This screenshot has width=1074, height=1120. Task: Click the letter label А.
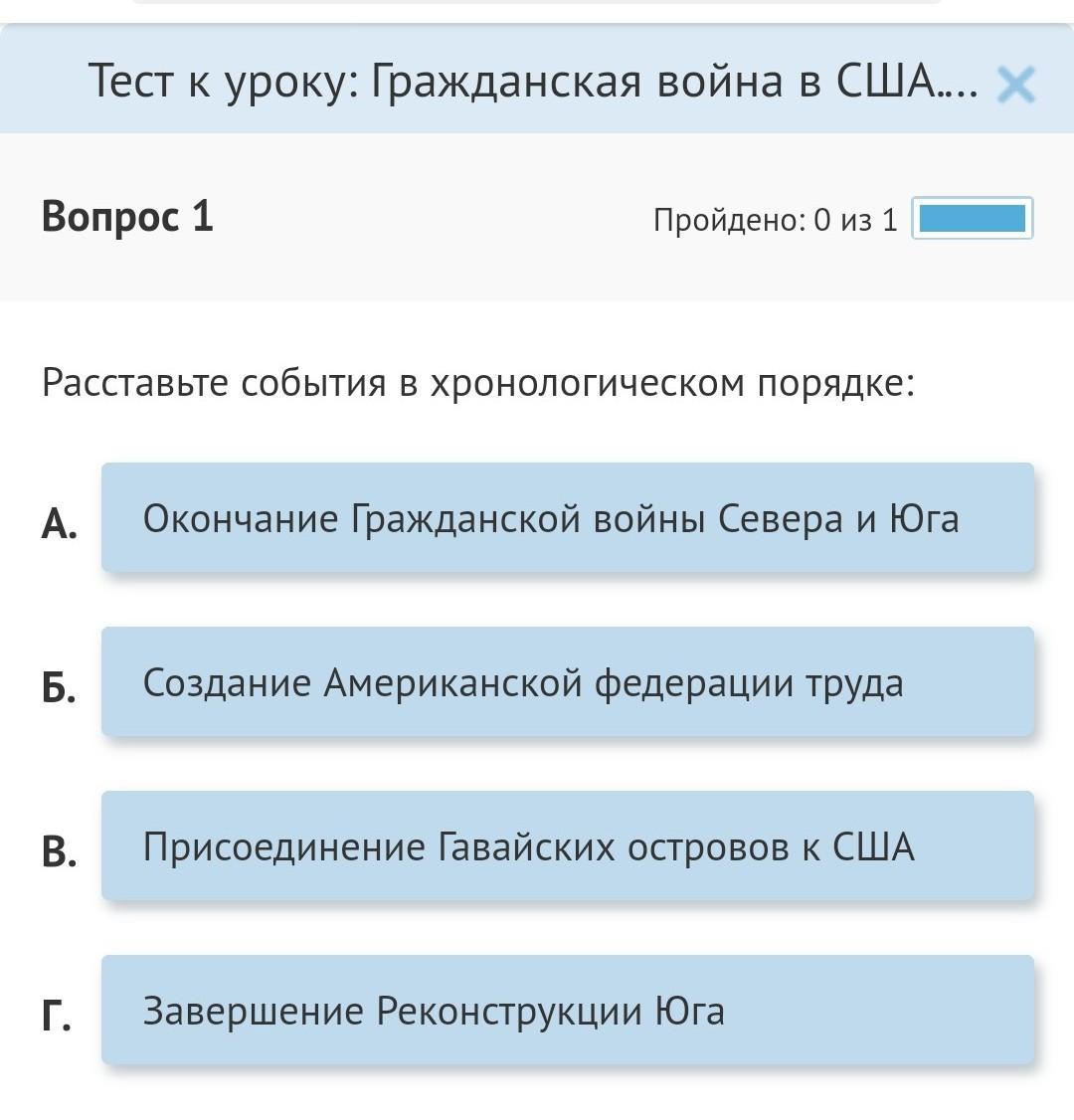(x=59, y=523)
